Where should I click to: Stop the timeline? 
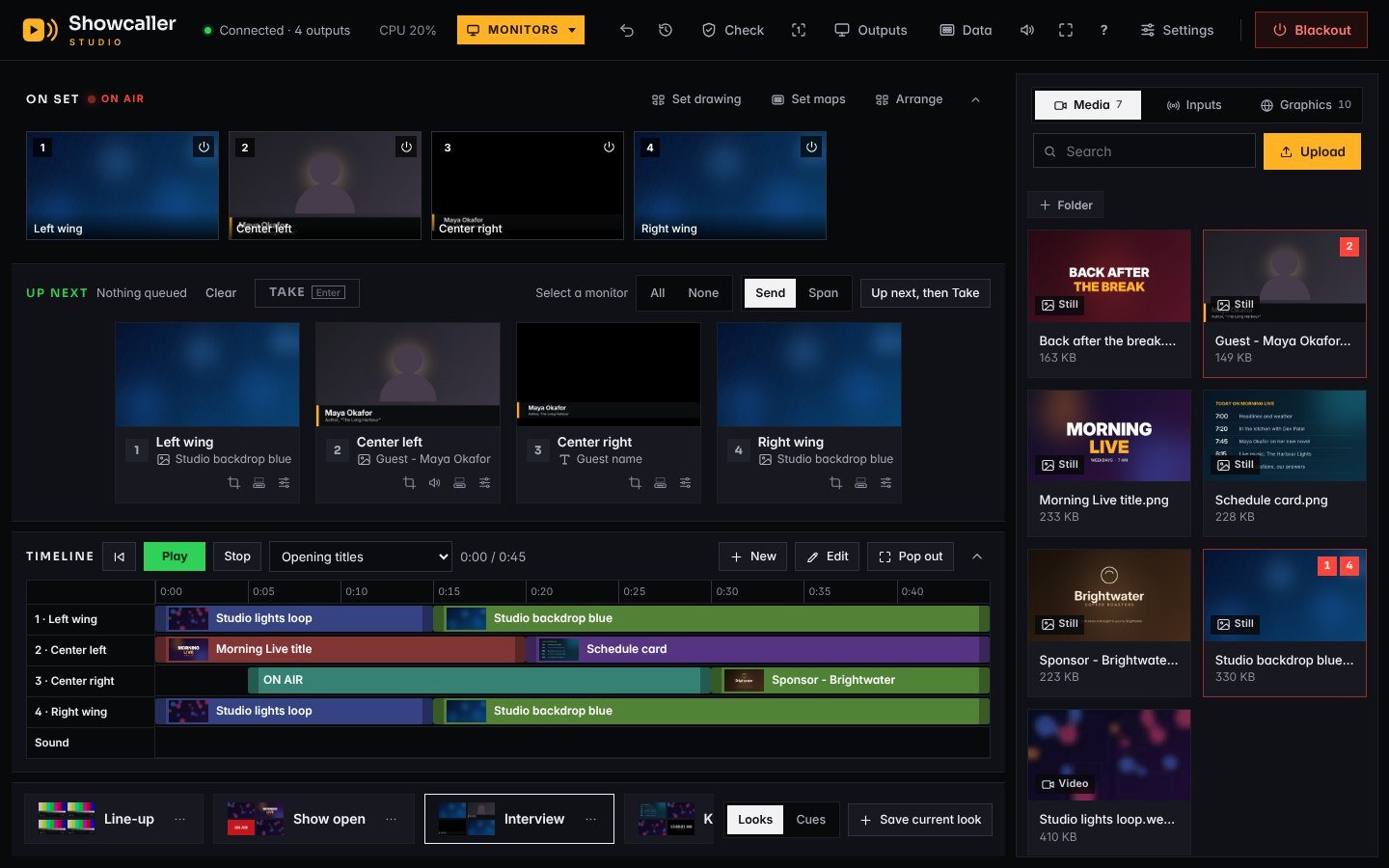click(237, 556)
